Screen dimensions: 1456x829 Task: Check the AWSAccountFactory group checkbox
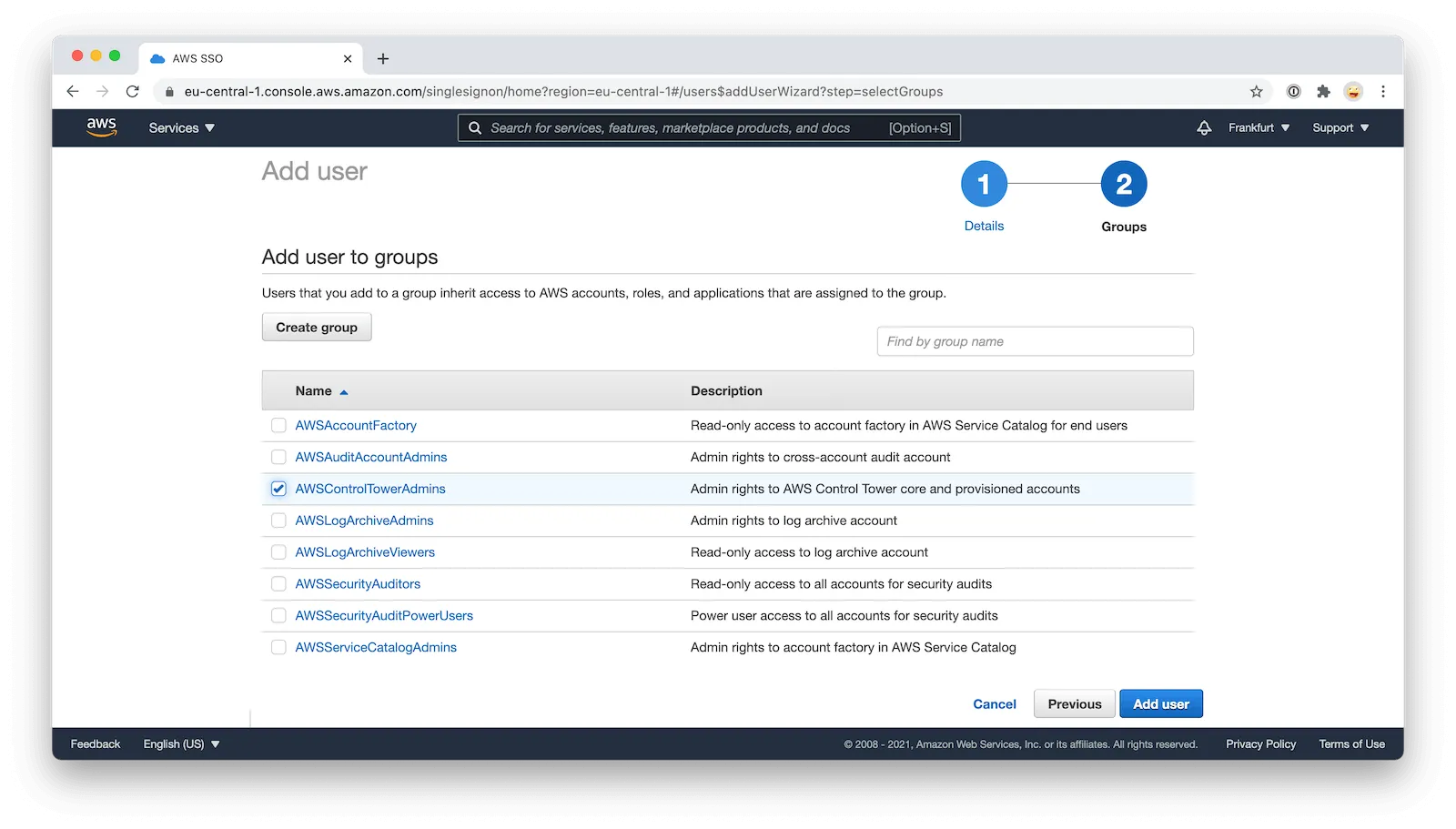(278, 425)
